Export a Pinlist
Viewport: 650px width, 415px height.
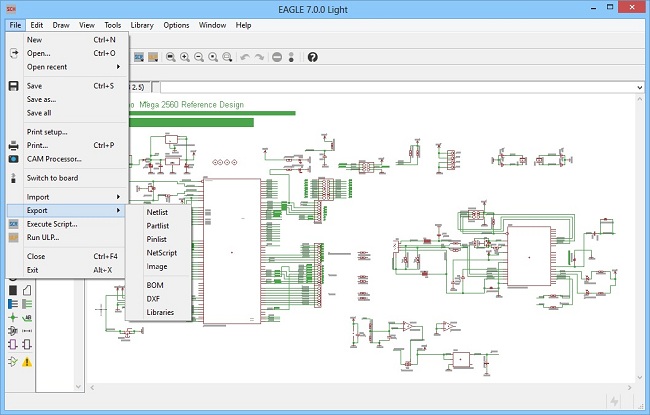[x=159, y=239]
